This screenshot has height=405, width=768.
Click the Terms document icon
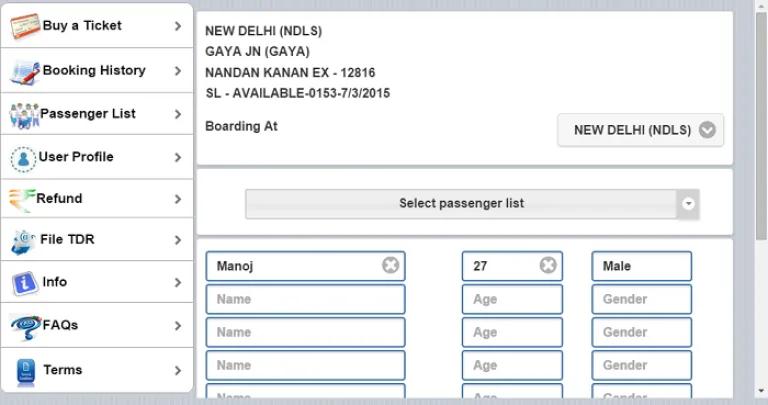25,371
